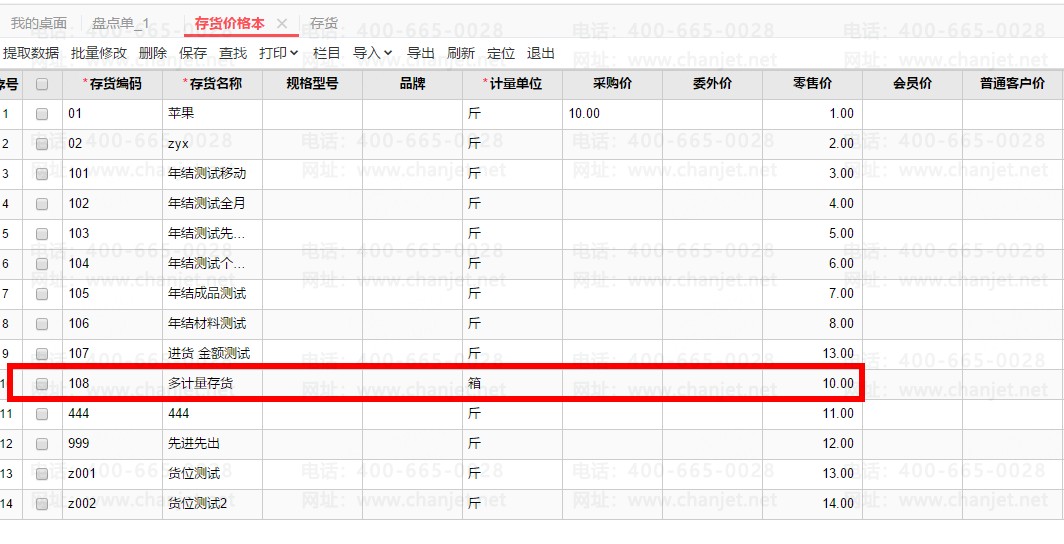Click the 定位 button
Image resolution: width=1064 pixels, height=544 pixels.
coord(501,53)
